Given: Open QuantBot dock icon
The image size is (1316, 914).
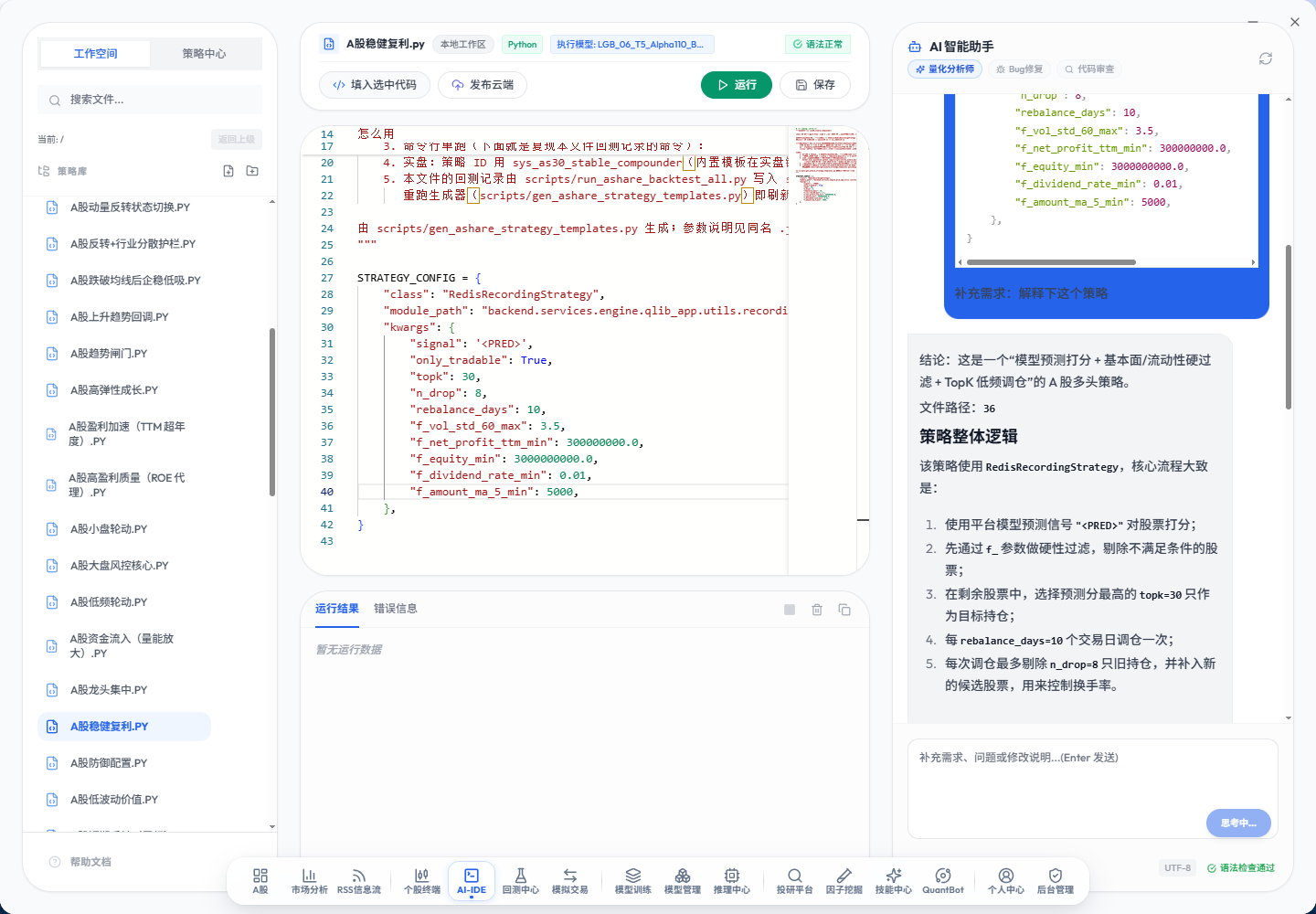Looking at the screenshot, I should click(x=942, y=881).
